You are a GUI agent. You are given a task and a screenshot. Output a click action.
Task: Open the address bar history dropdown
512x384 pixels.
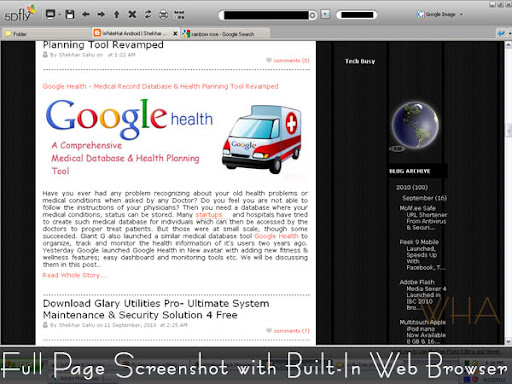coord(313,15)
